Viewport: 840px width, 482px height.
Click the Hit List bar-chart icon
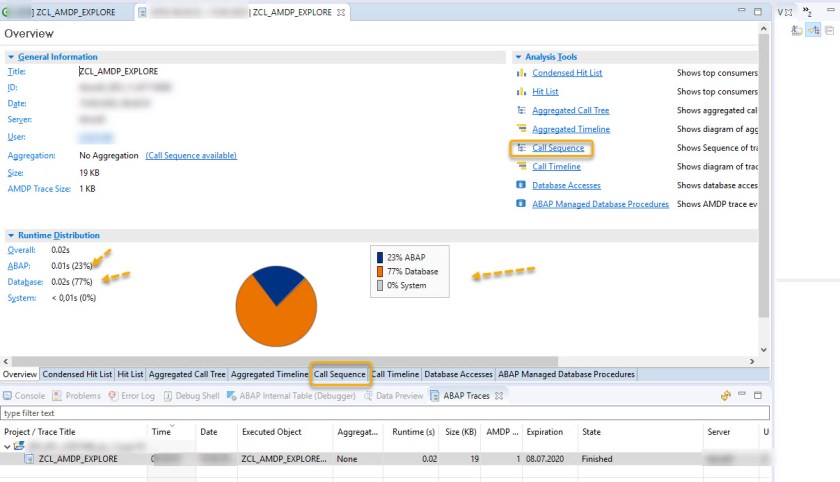tap(521, 92)
